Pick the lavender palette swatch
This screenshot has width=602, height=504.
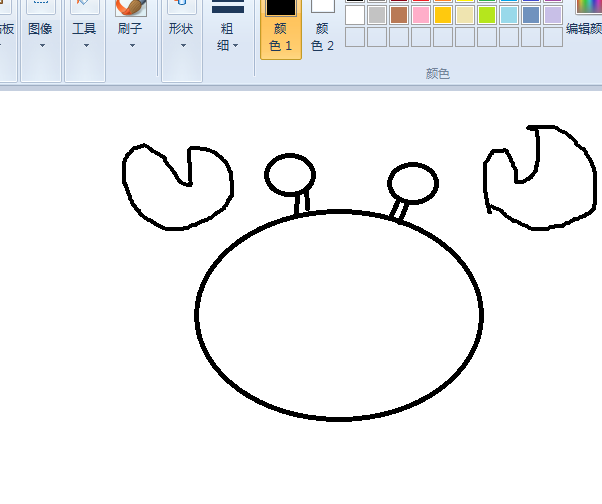pos(553,15)
